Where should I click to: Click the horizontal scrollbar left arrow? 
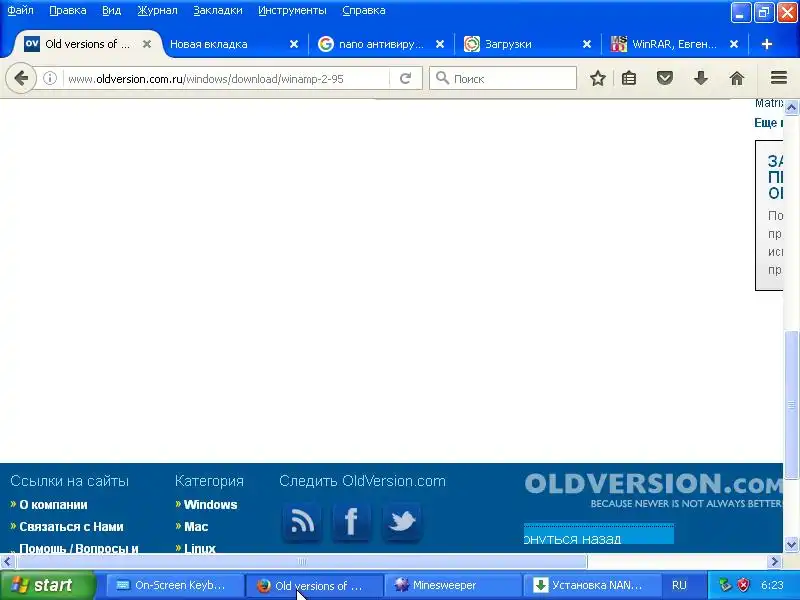click(x=7, y=562)
